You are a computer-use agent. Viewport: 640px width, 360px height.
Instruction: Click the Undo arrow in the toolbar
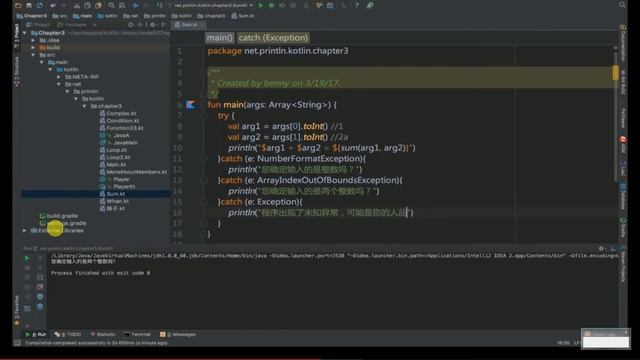(x=53, y=5)
